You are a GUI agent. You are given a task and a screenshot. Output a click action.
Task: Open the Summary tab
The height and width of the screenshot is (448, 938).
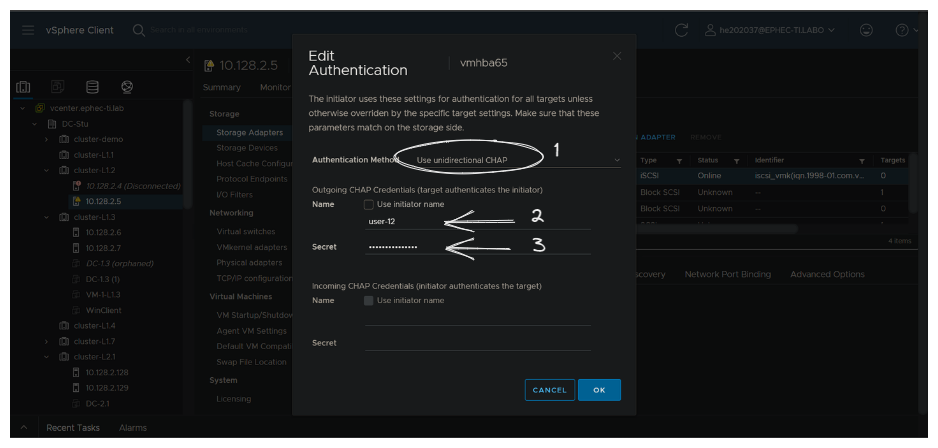[221, 87]
